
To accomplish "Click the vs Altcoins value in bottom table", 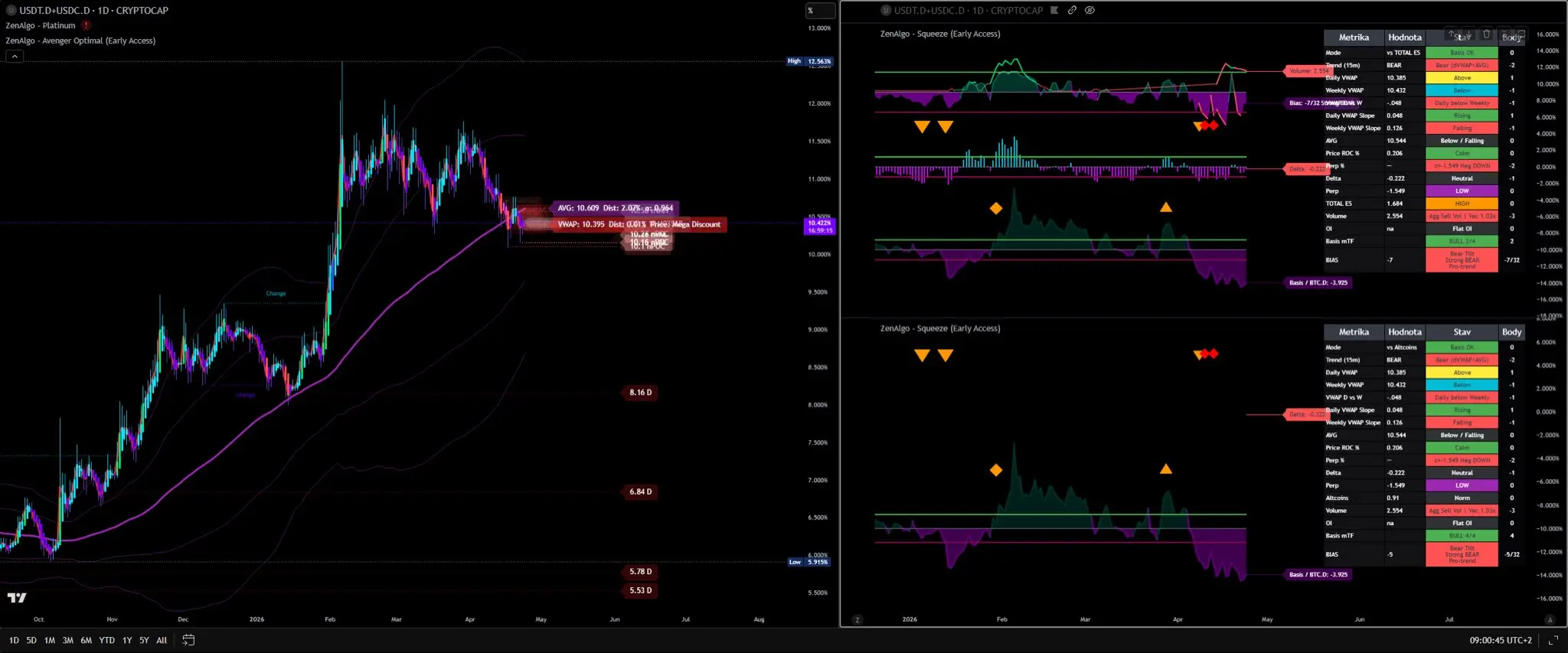I will click(1402, 348).
